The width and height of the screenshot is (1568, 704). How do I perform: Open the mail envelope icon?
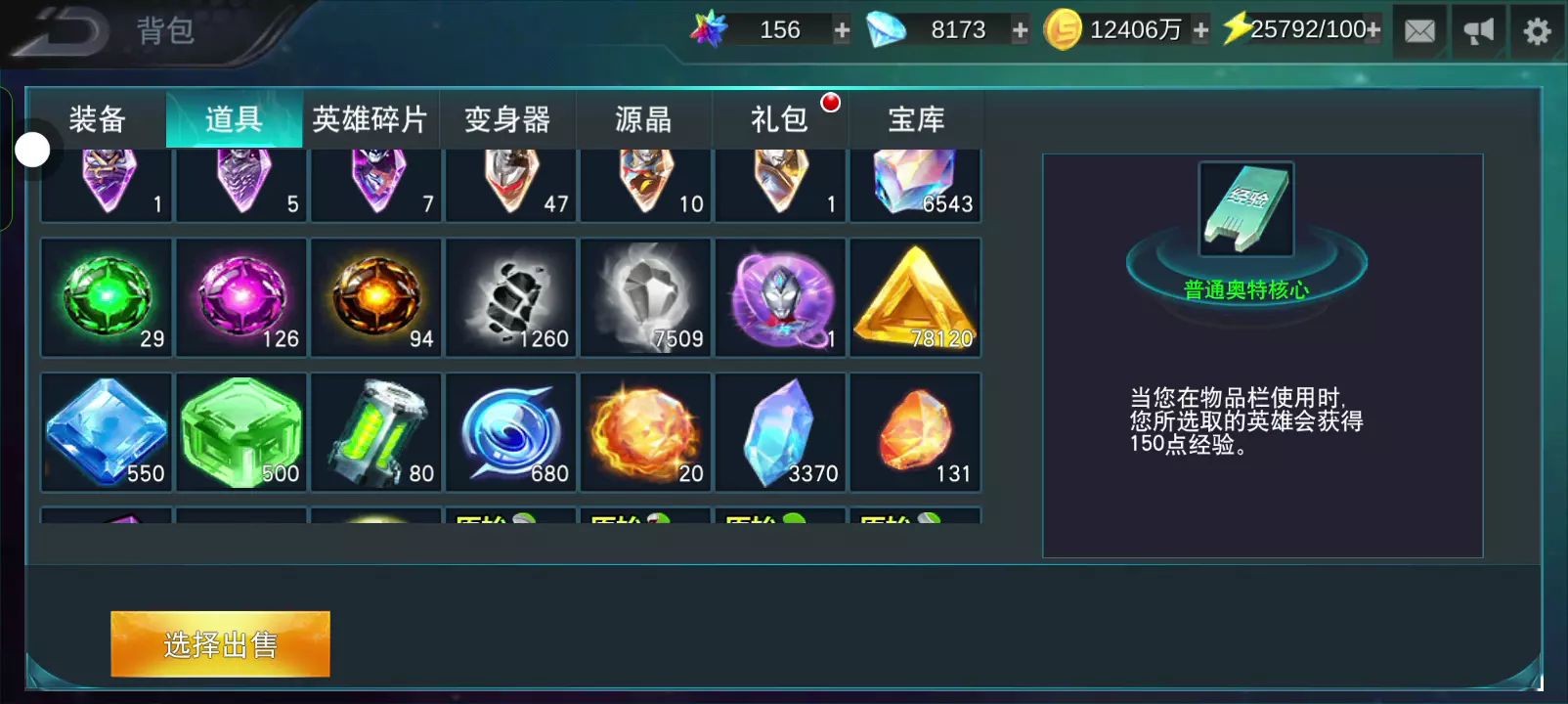pos(1419,31)
